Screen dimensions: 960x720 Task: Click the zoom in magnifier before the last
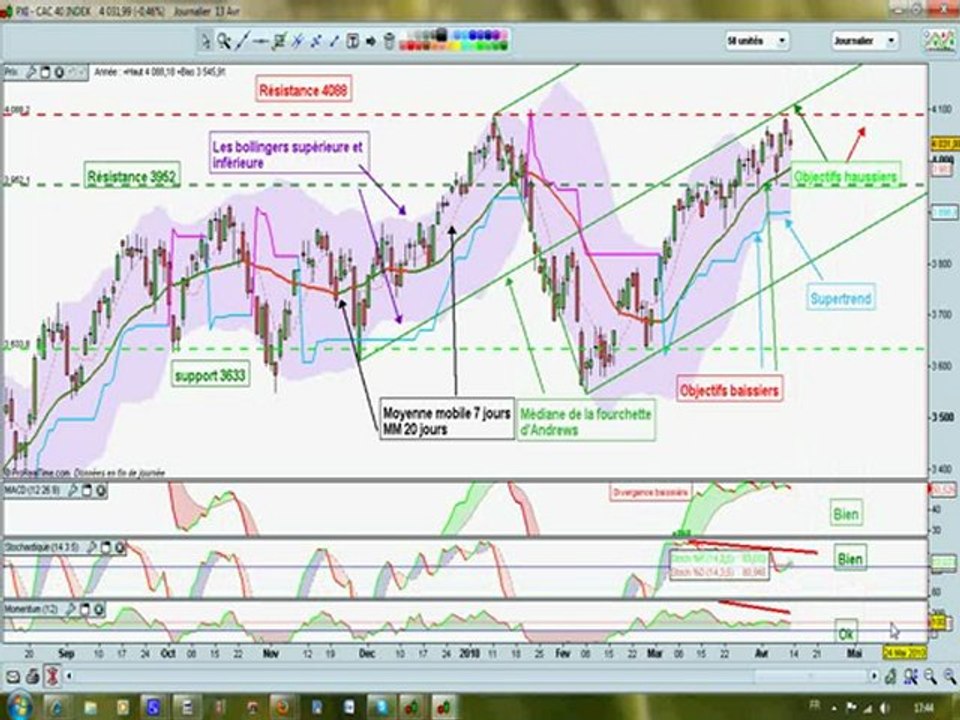click(x=930, y=677)
